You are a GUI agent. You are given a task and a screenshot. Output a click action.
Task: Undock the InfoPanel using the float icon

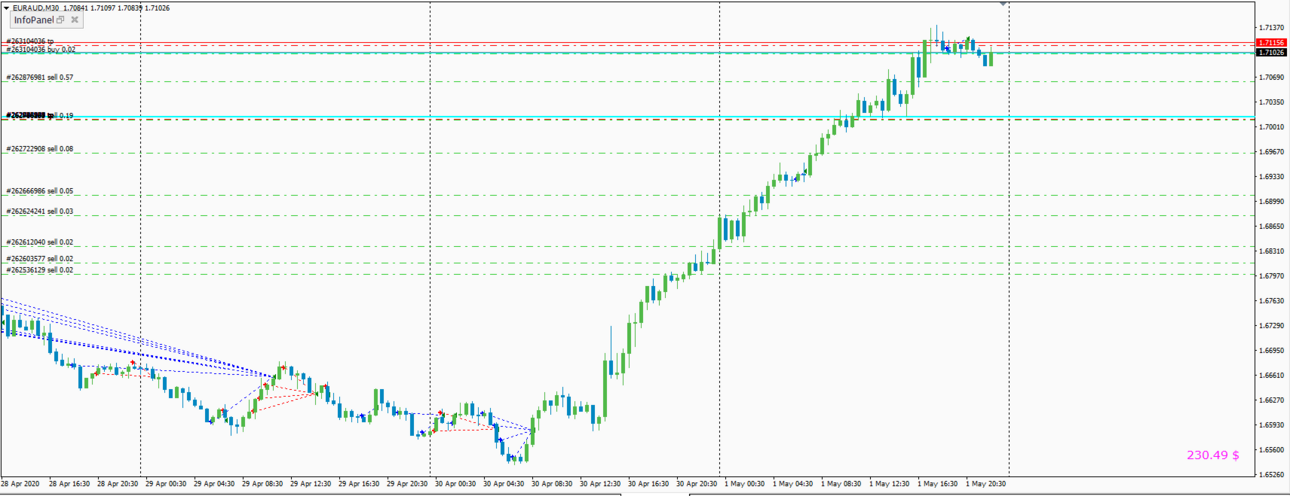pos(61,20)
